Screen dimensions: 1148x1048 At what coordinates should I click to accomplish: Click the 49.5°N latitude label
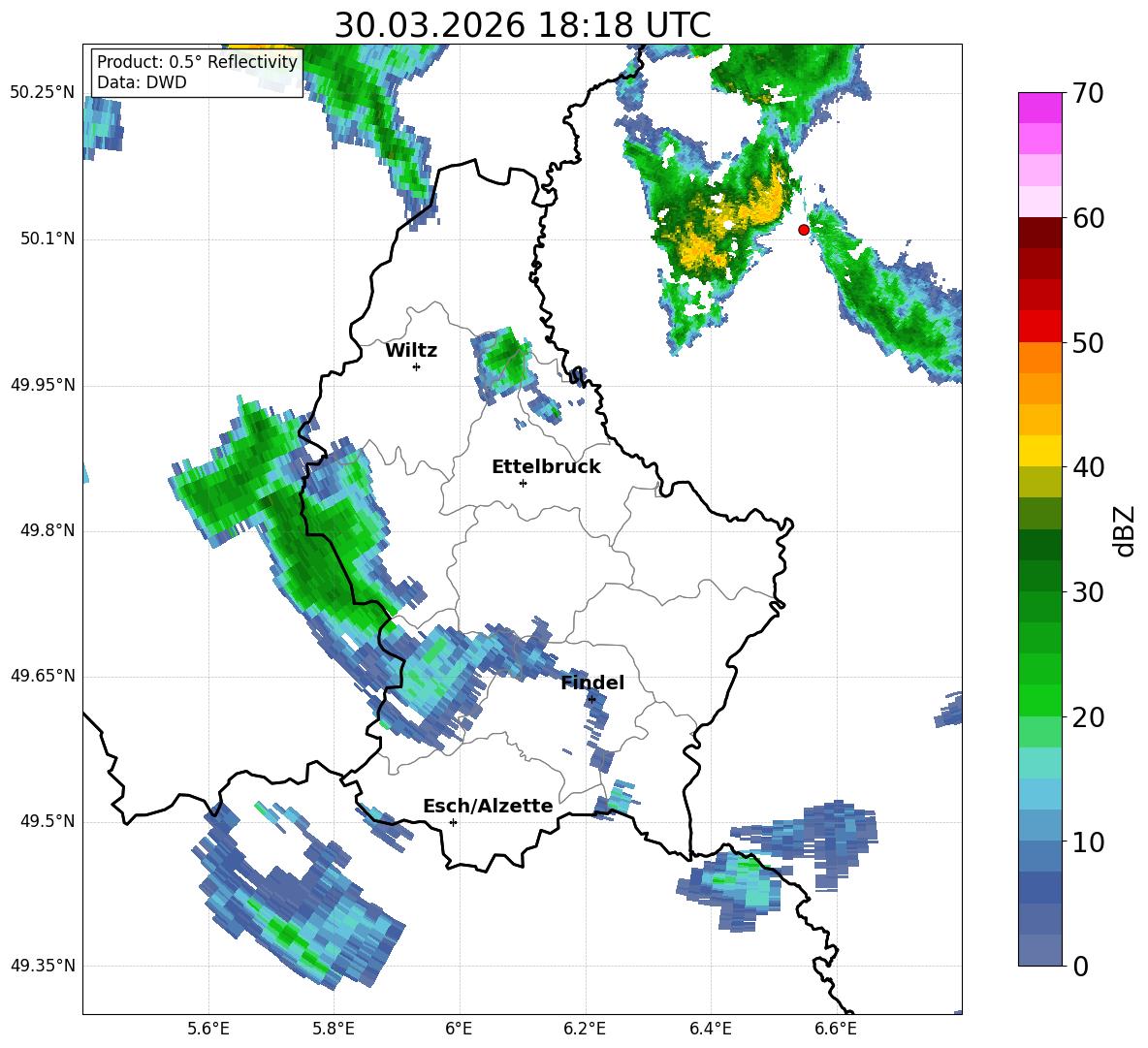(x=47, y=821)
